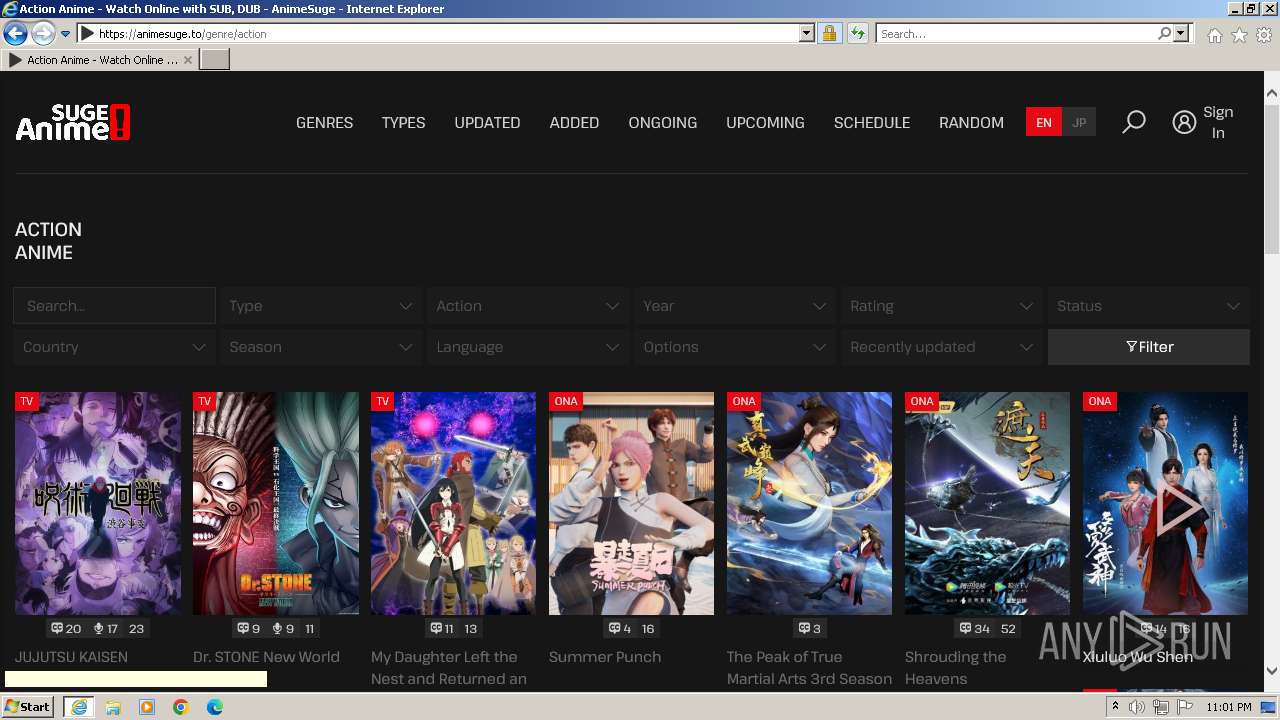Click the Jujutsu Kaisen poster thumbnail

point(98,503)
